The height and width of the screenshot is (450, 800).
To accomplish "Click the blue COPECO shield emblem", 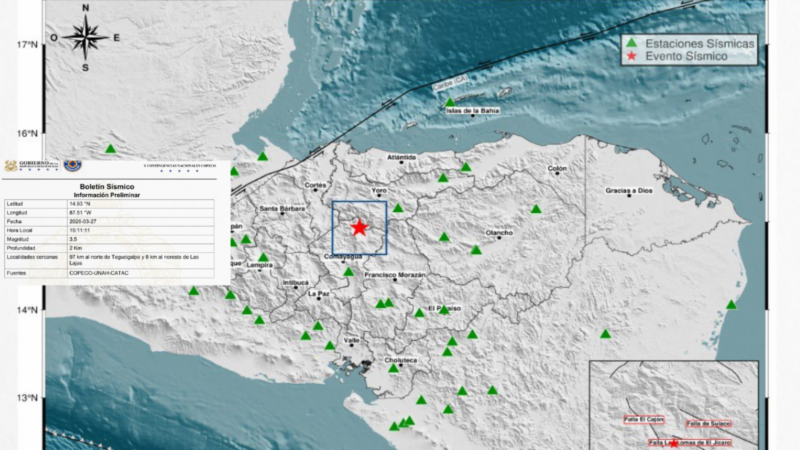I will (x=73, y=166).
